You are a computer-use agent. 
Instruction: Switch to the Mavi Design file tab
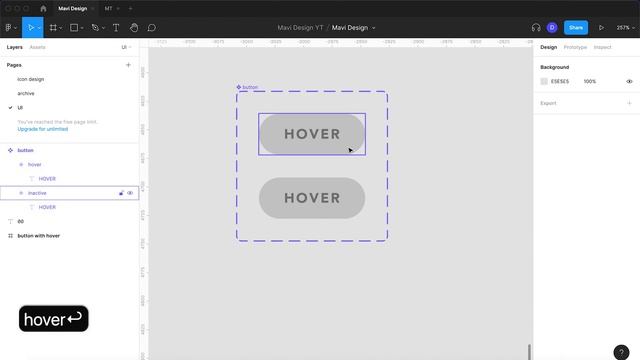click(x=73, y=9)
